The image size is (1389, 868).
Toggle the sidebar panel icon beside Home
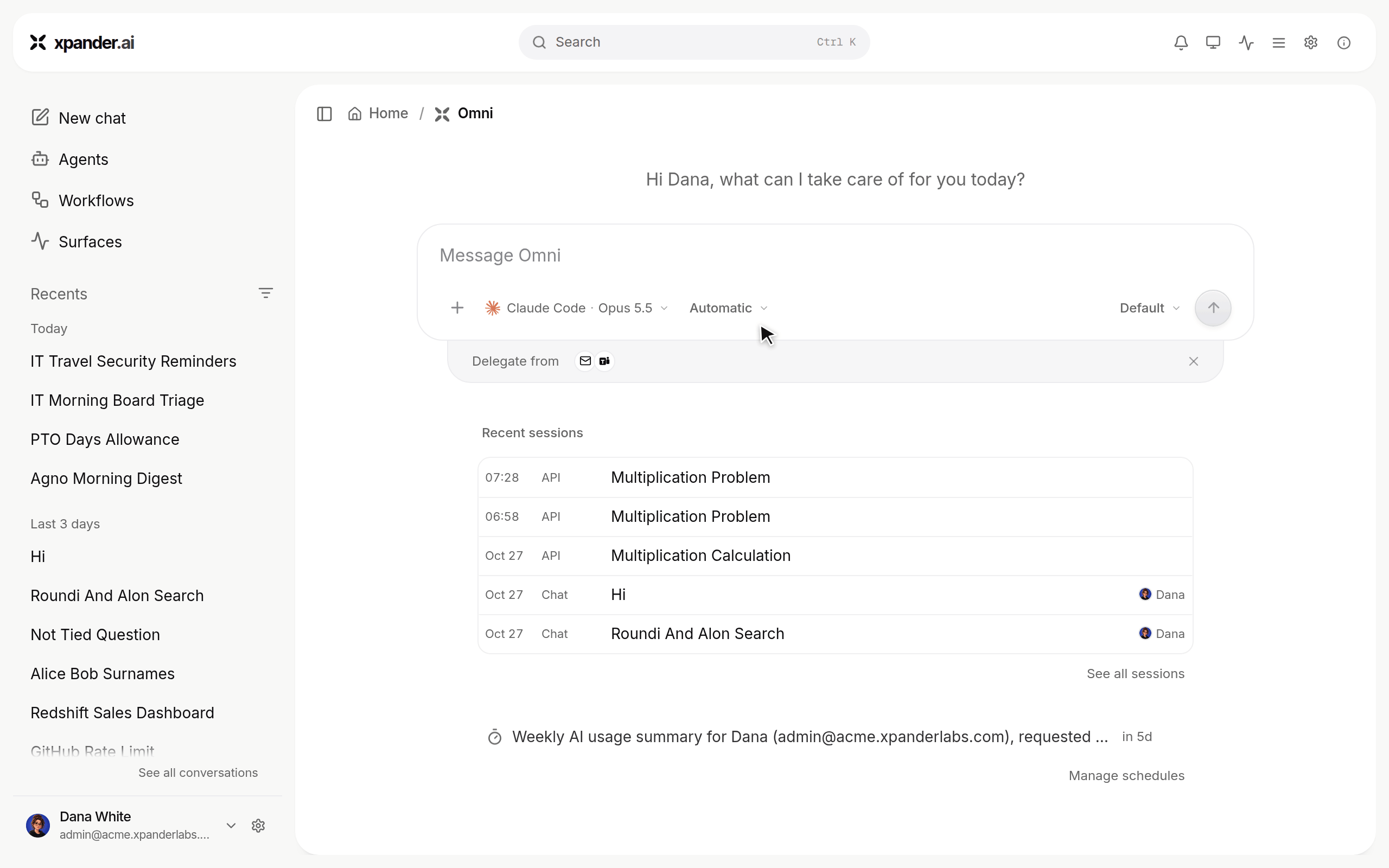[324, 114]
